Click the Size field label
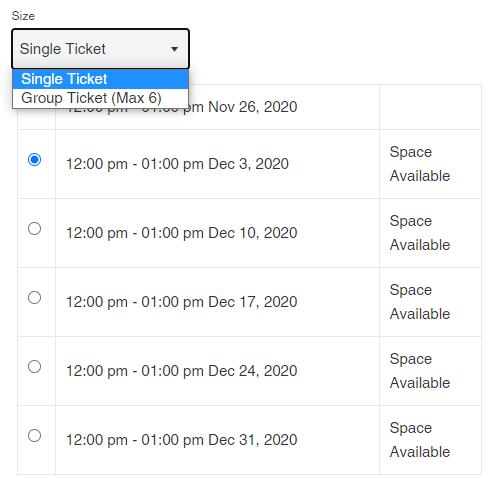Screen dimensions: 488x478 click(23, 16)
